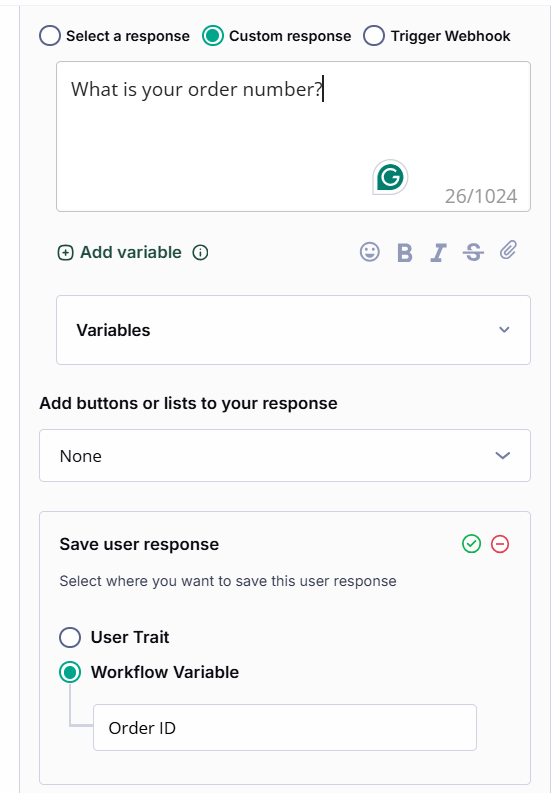This screenshot has height=793, width=551.
Task: Click the Add buttons or lists heading
Action: [188, 403]
